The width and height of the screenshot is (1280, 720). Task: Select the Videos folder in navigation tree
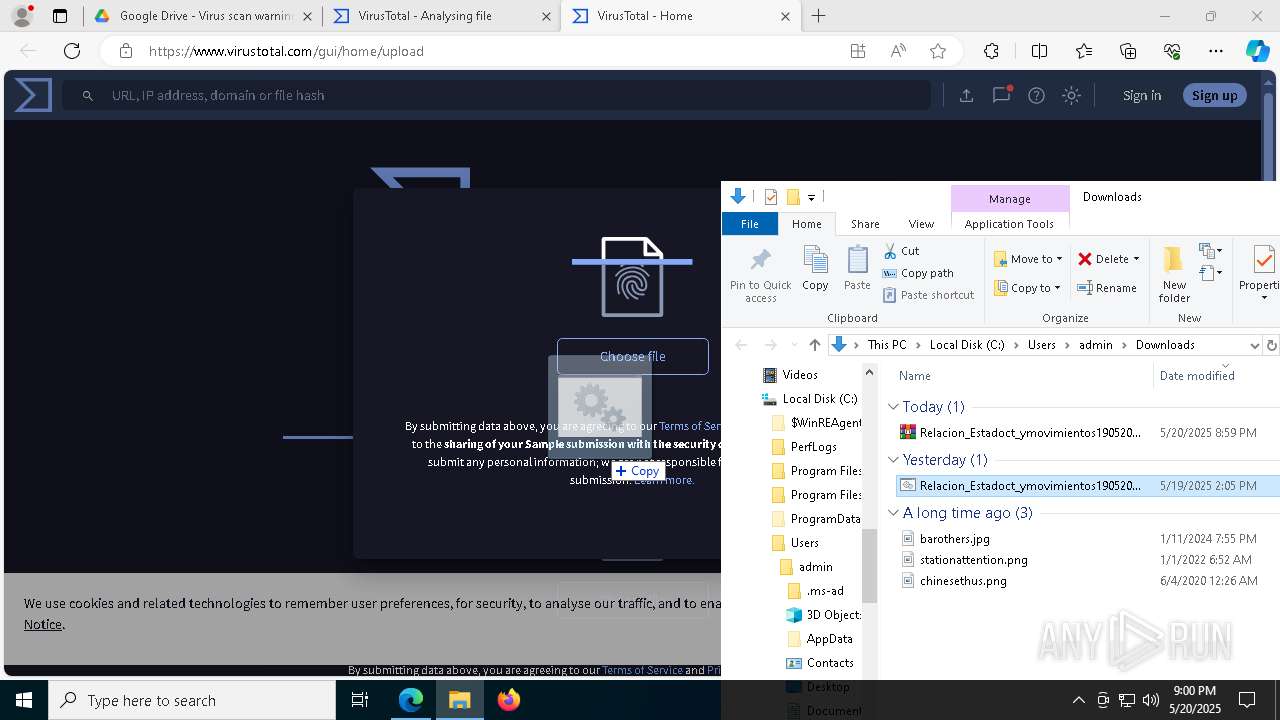(800, 375)
